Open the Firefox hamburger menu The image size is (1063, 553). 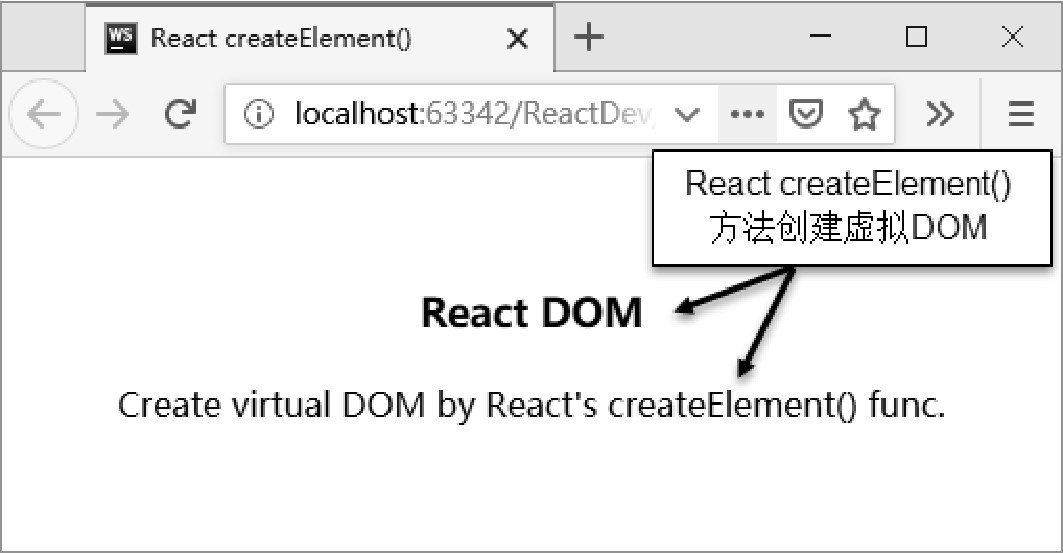tap(1021, 114)
